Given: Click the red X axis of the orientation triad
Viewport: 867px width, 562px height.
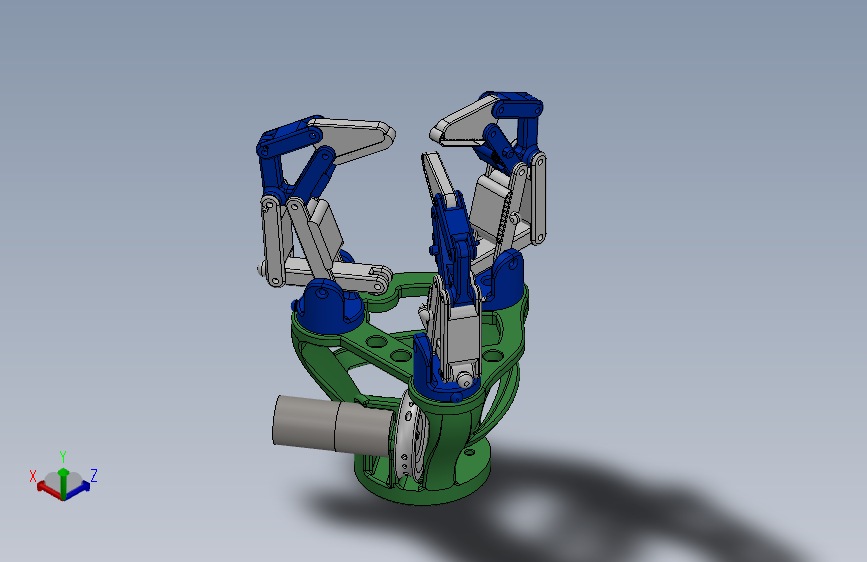Looking at the screenshot, I should tap(48, 490).
